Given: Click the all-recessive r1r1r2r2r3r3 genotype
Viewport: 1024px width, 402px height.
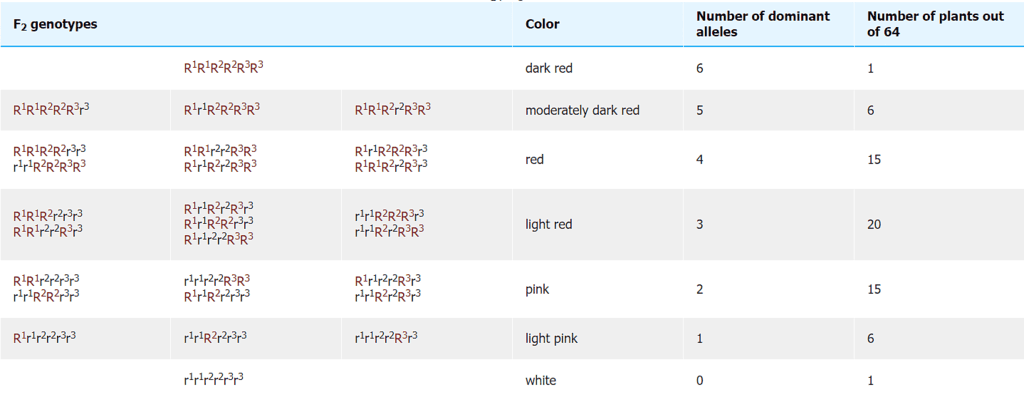Looking at the screenshot, I should pyautogui.click(x=214, y=380).
